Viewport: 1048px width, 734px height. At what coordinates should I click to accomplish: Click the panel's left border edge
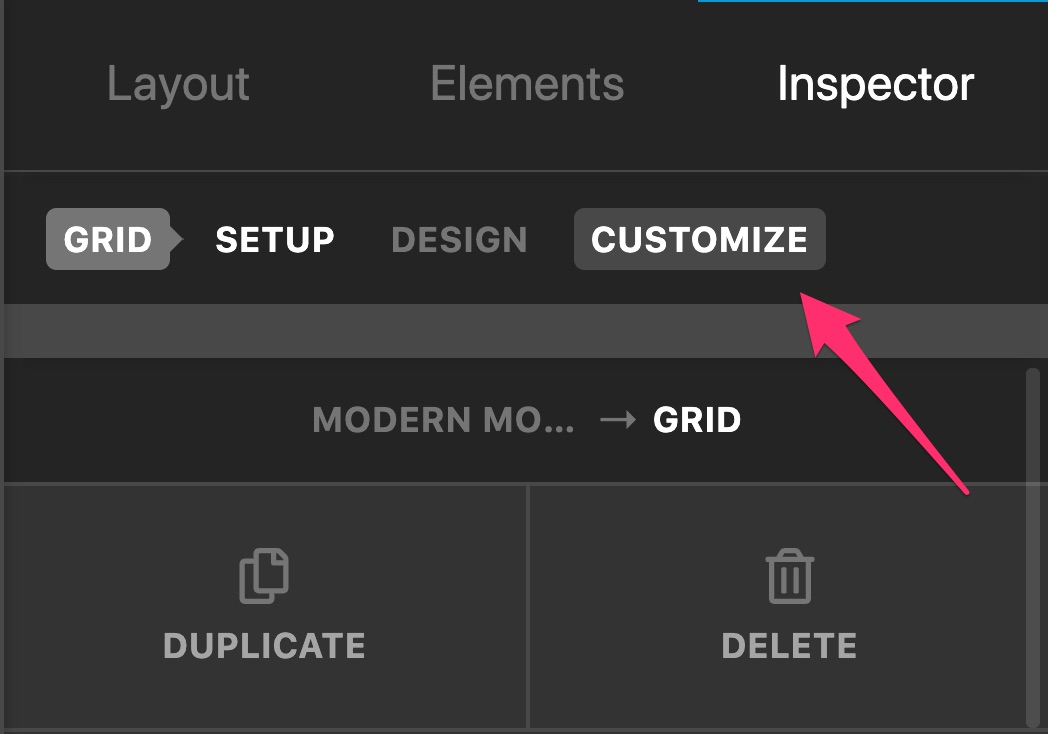tap(2, 367)
